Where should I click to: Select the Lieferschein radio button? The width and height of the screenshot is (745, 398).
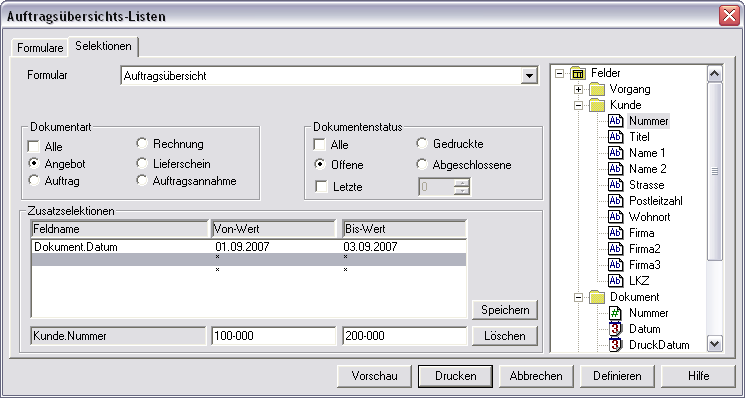(x=142, y=163)
